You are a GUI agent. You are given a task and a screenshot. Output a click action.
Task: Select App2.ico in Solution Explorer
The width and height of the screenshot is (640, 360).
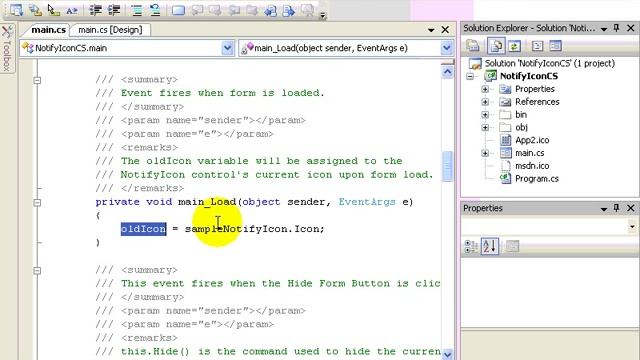(x=532, y=140)
